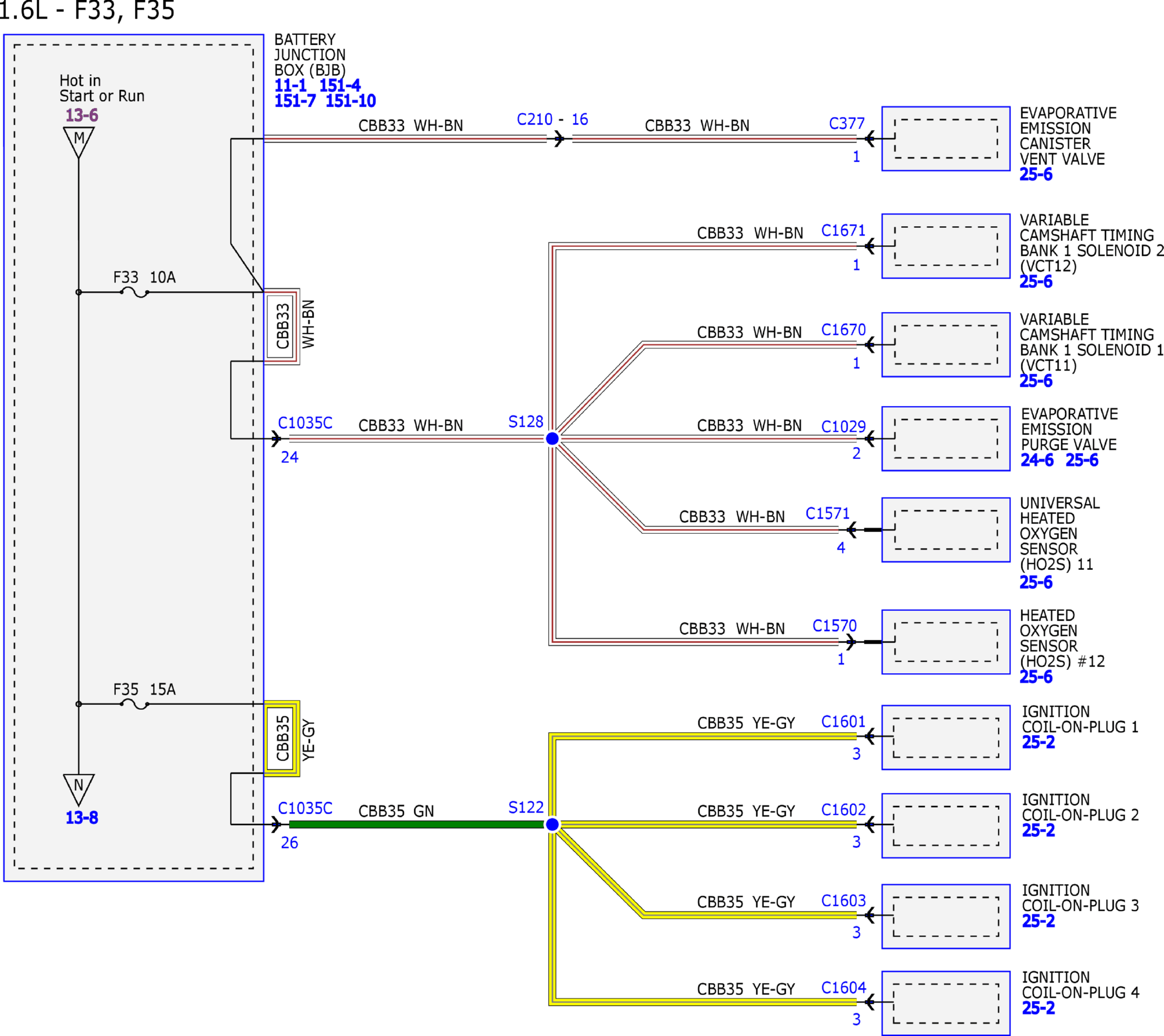Click the F35 15A fuse symbol
This screenshot has height=1036, width=1164.
(x=134, y=704)
